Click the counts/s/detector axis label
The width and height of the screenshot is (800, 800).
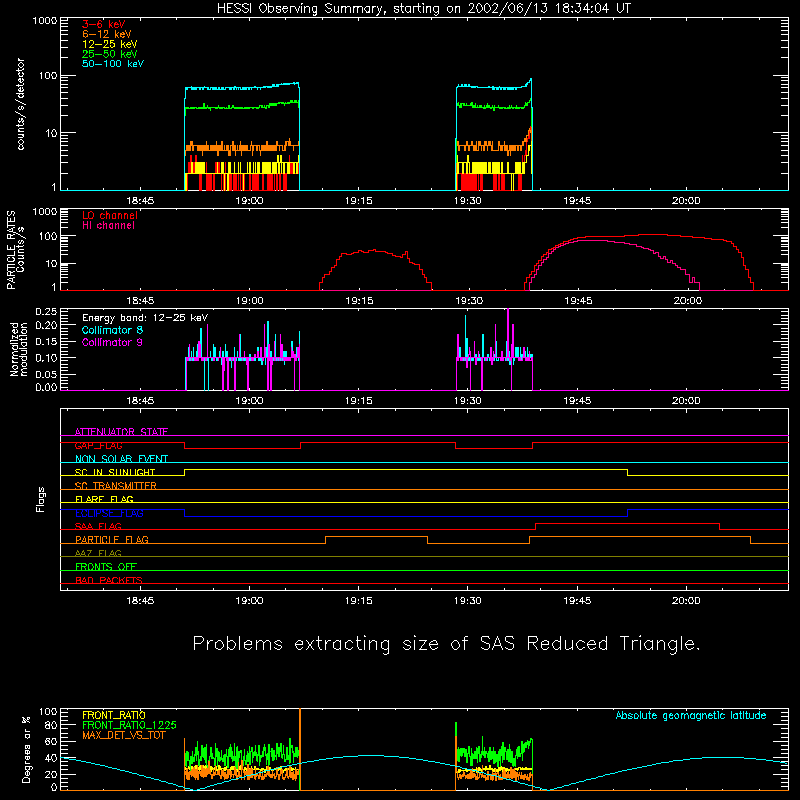(x=20, y=104)
